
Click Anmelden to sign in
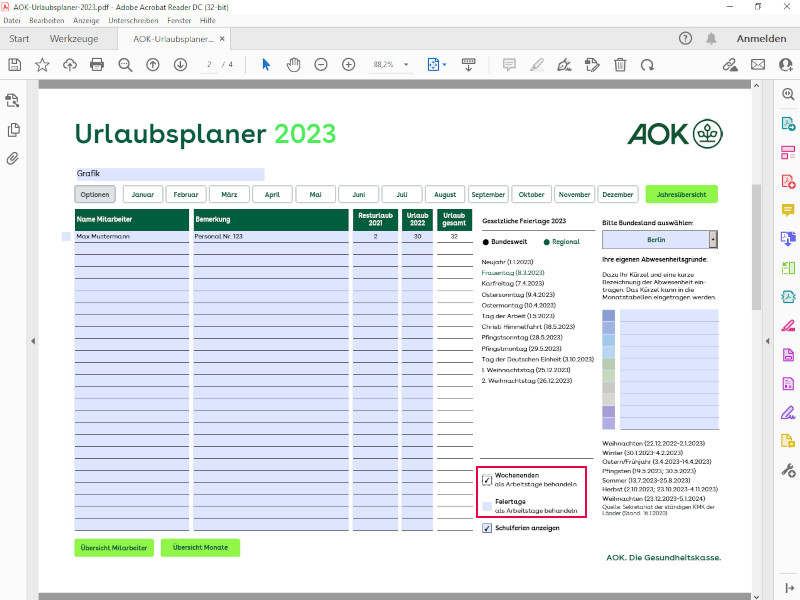point(761,39)
